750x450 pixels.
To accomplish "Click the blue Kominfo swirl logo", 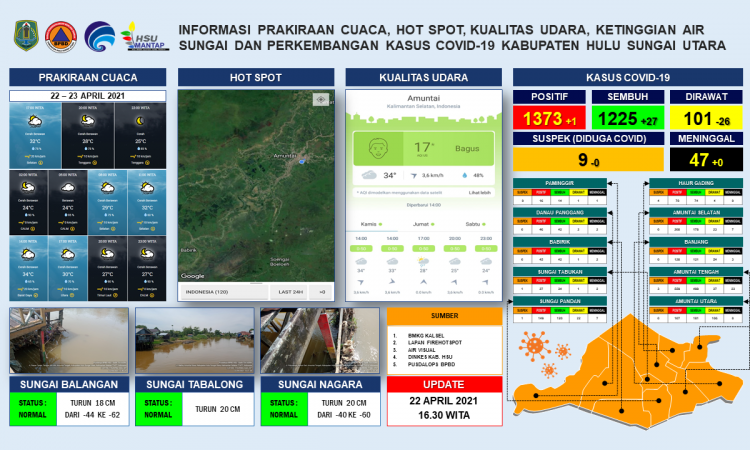I will click(x=99, y=34).
